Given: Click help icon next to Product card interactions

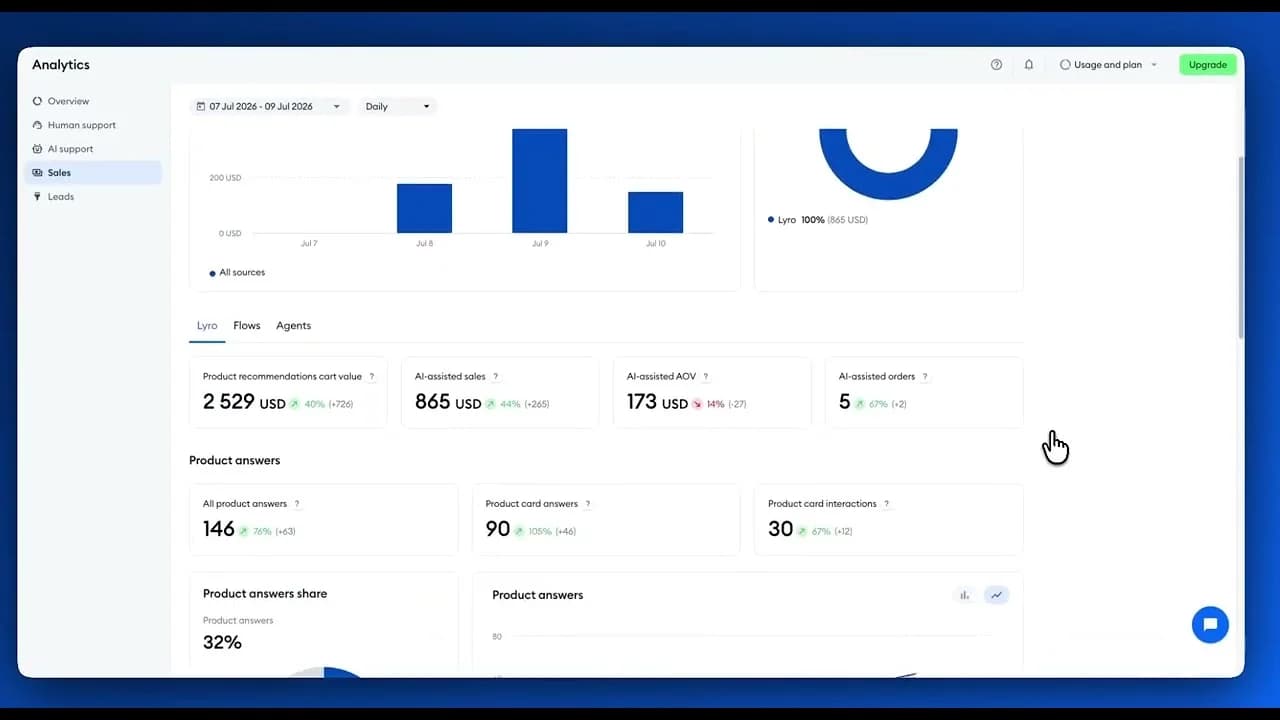Looking at the screenshot, I should coord(886,504).
